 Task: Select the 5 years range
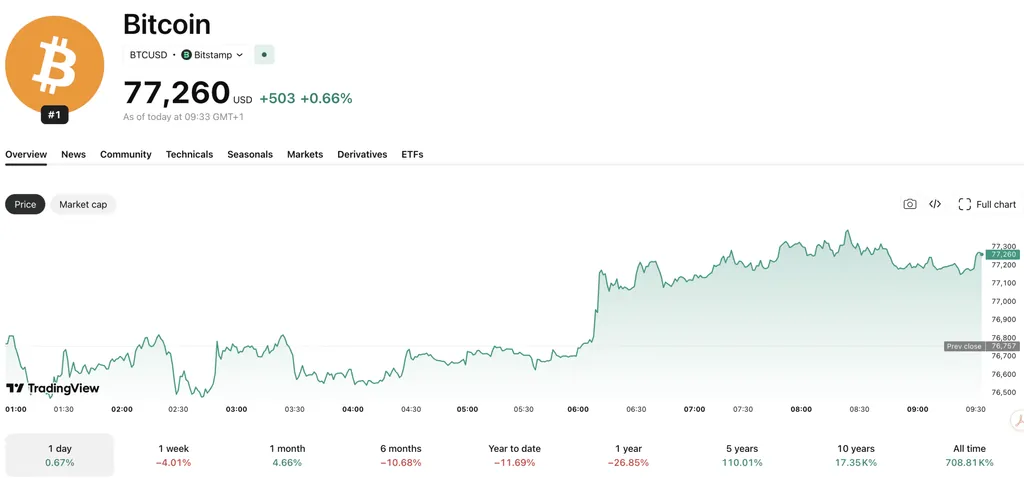[x=742, y=455]
